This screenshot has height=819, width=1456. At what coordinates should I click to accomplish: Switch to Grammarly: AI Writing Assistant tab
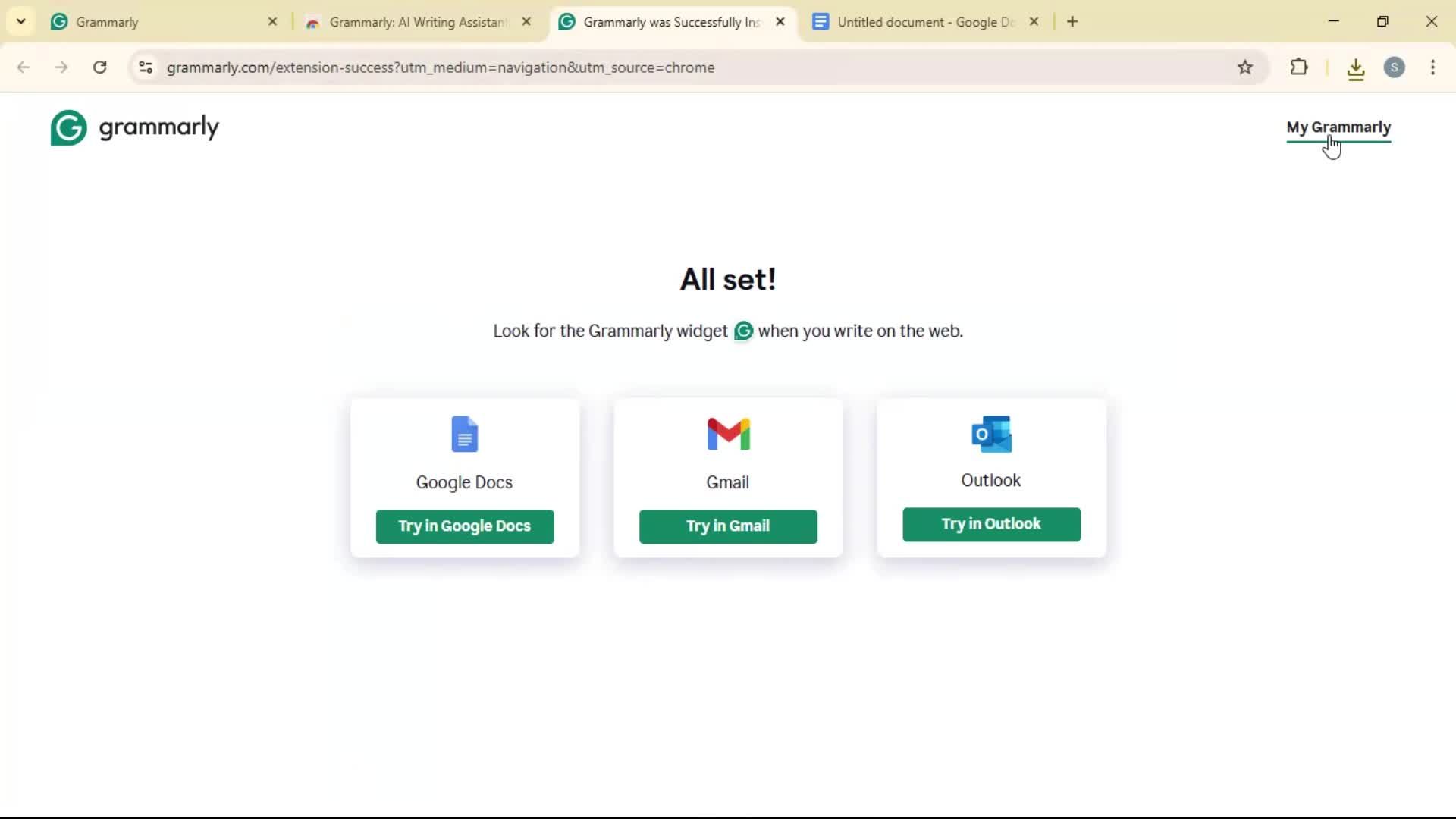(x=418, y=22)
